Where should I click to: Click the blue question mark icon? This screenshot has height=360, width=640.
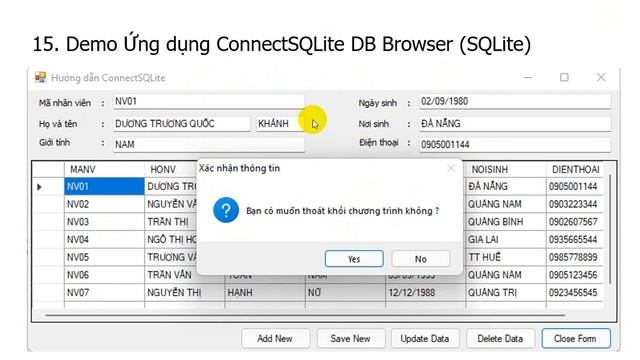226,210
